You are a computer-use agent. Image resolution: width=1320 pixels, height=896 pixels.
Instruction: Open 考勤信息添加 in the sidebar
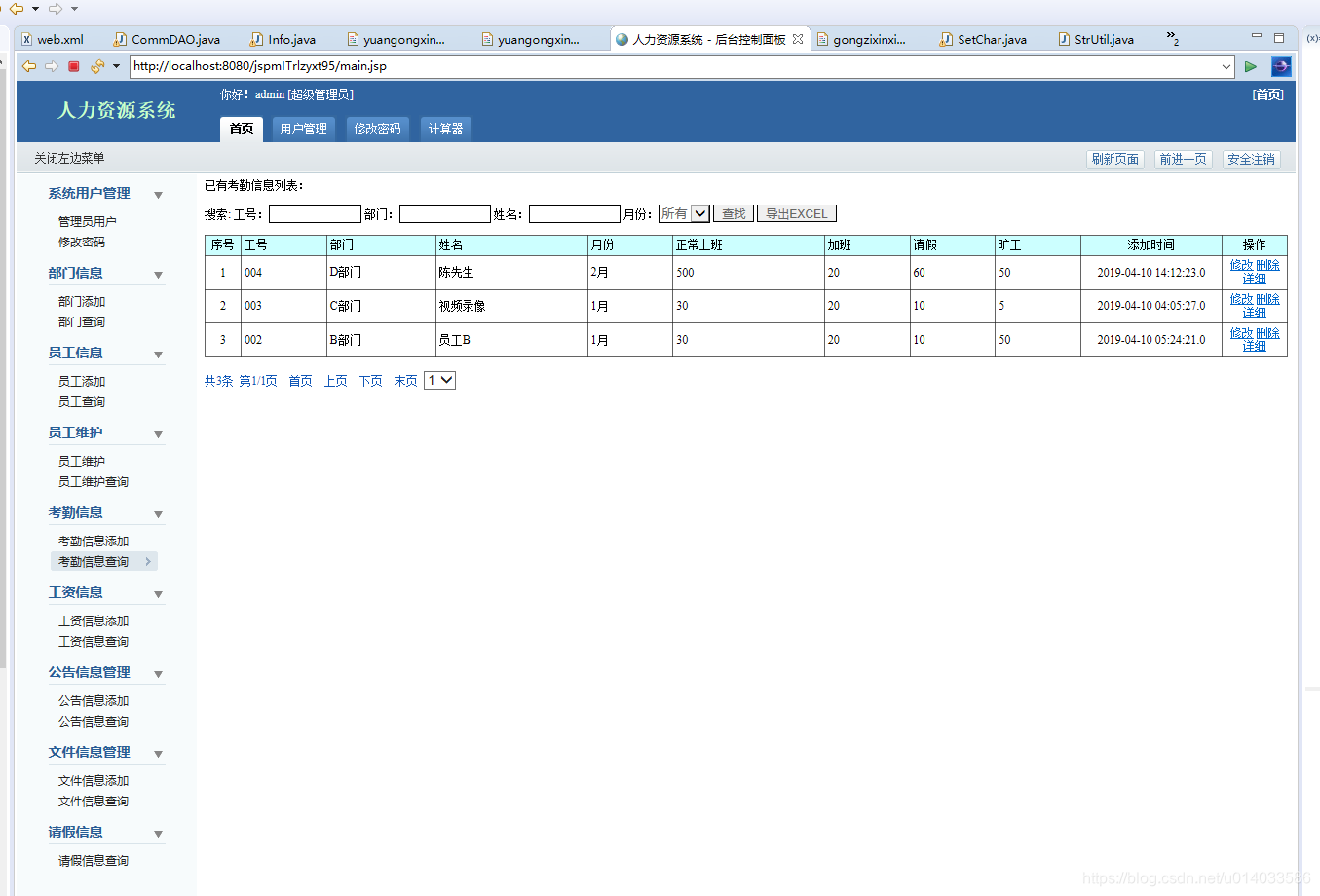(94, 541)
